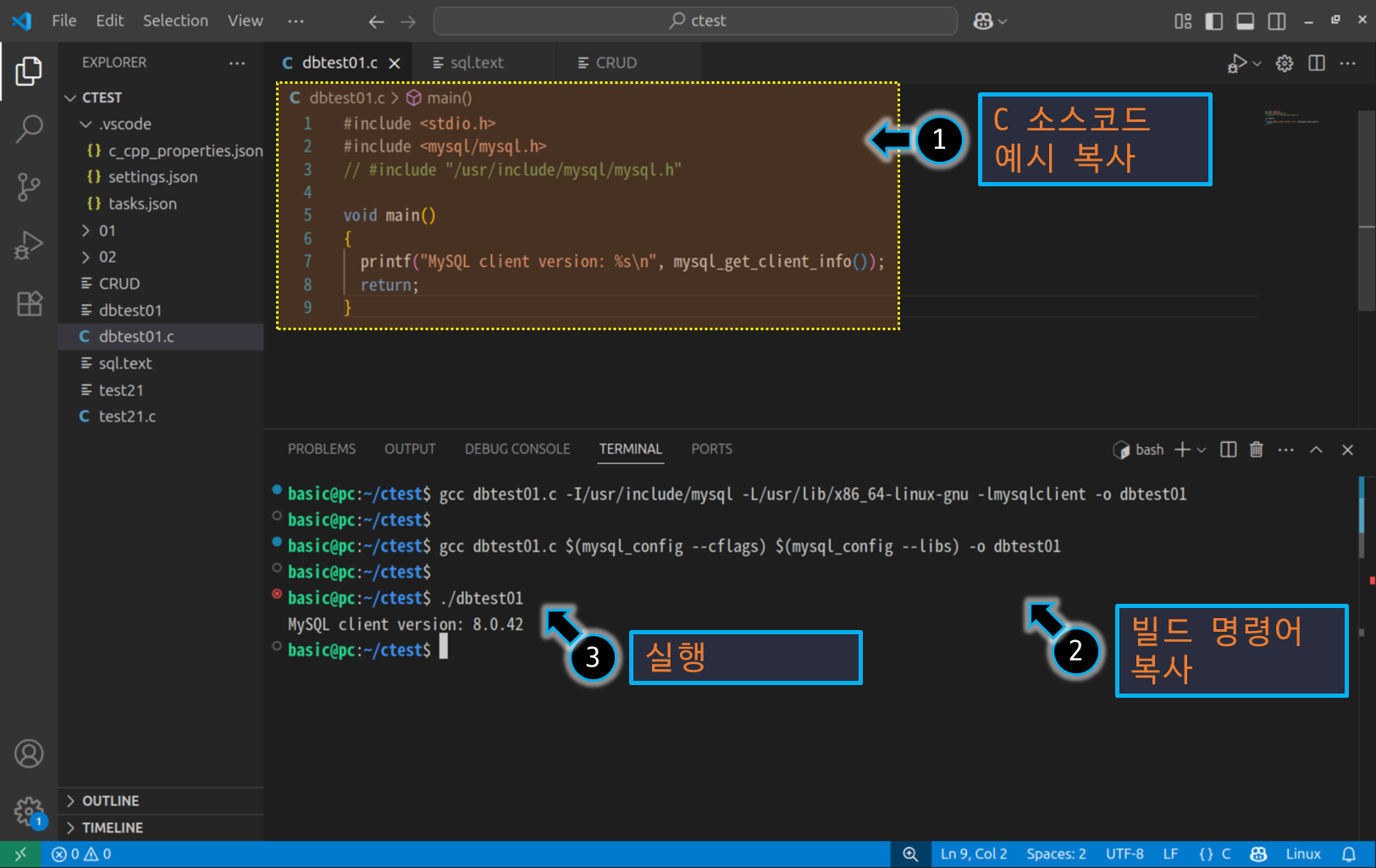Open tasks.json in the explorer

[161, 204]
